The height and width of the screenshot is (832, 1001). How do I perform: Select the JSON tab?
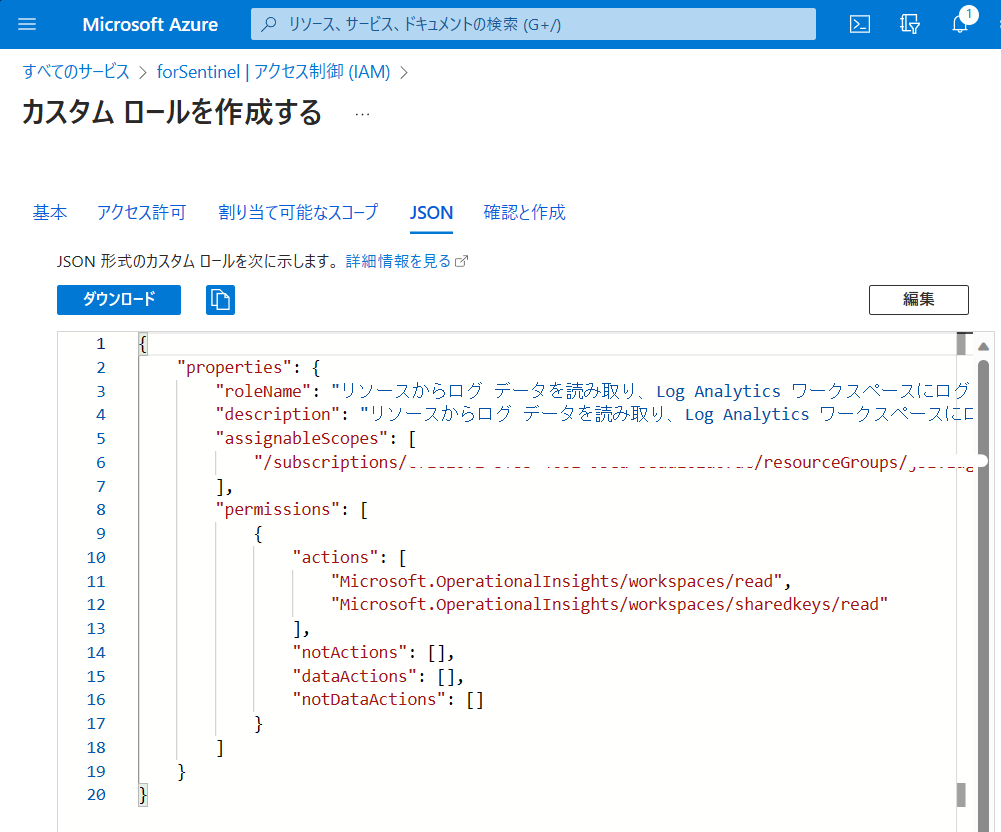[432, 213]
